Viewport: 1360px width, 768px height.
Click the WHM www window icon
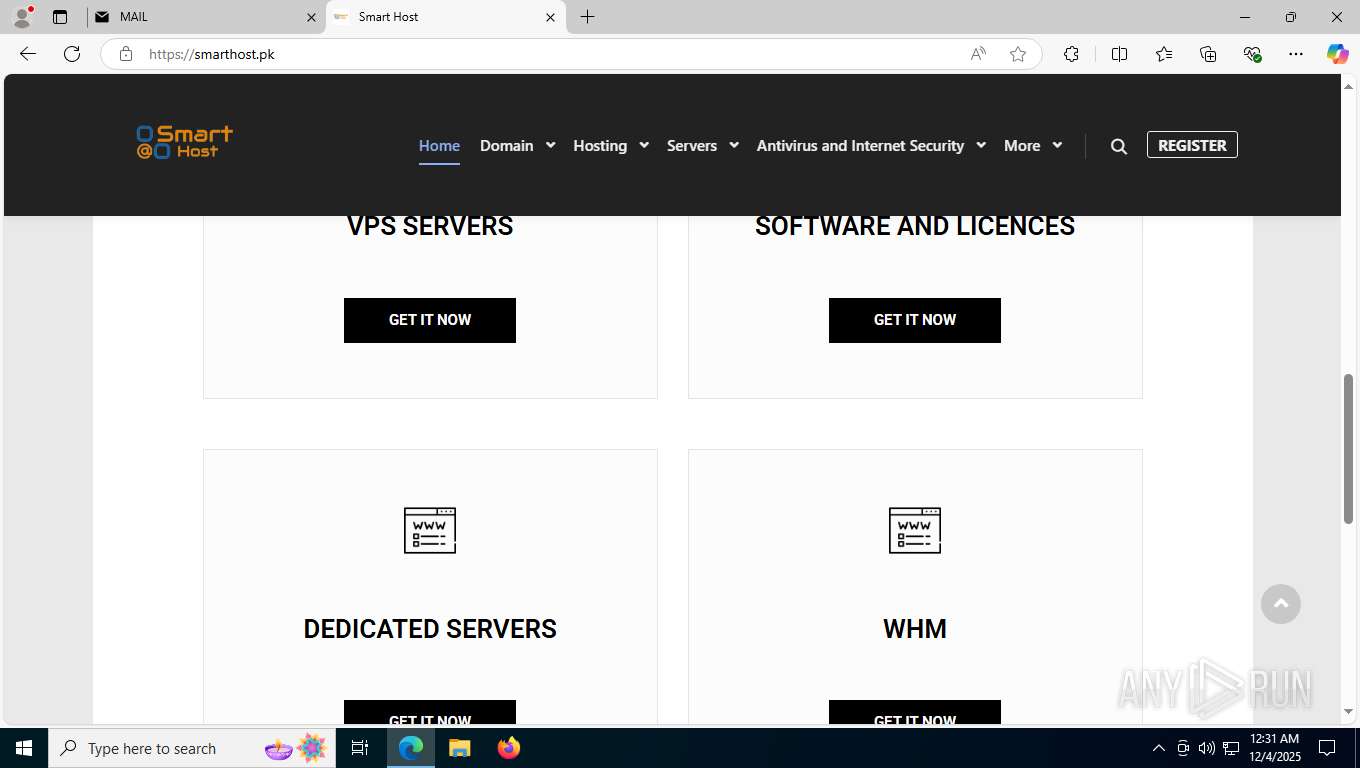[x=915, y=530]
